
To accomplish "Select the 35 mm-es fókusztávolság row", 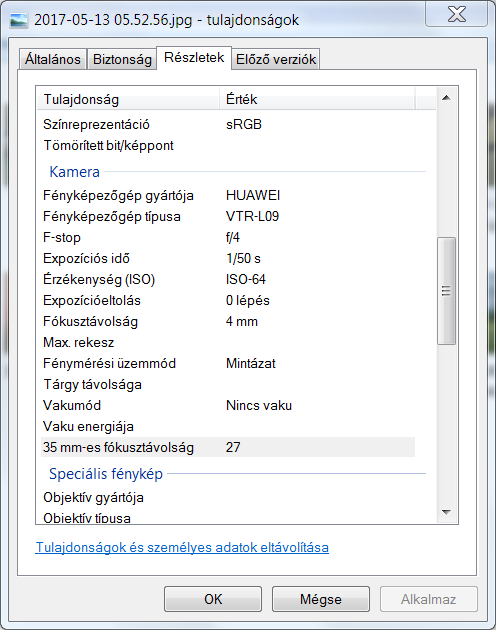I will click(228, 447).
